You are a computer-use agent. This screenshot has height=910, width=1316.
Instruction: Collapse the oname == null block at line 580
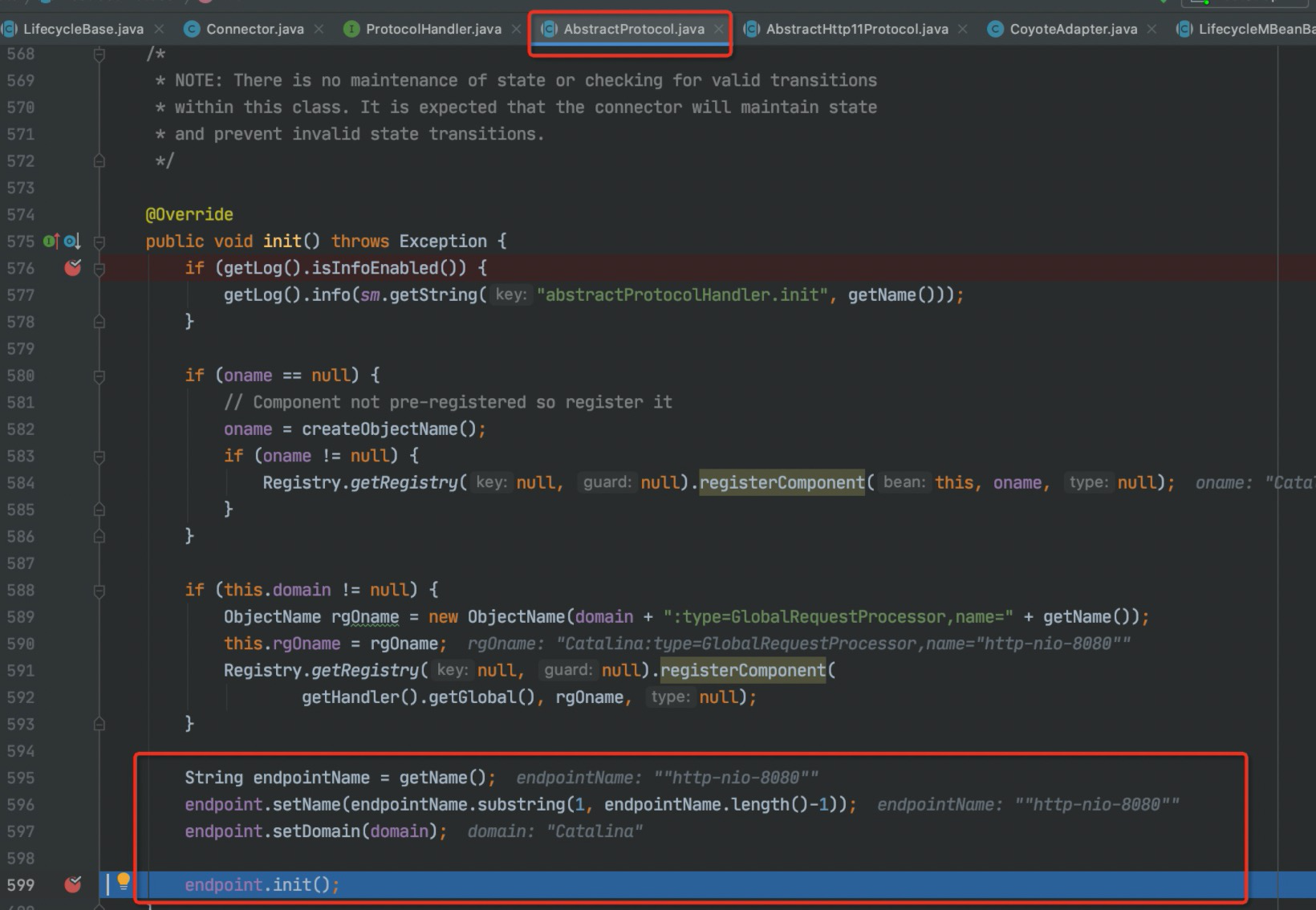click(100, 376)
